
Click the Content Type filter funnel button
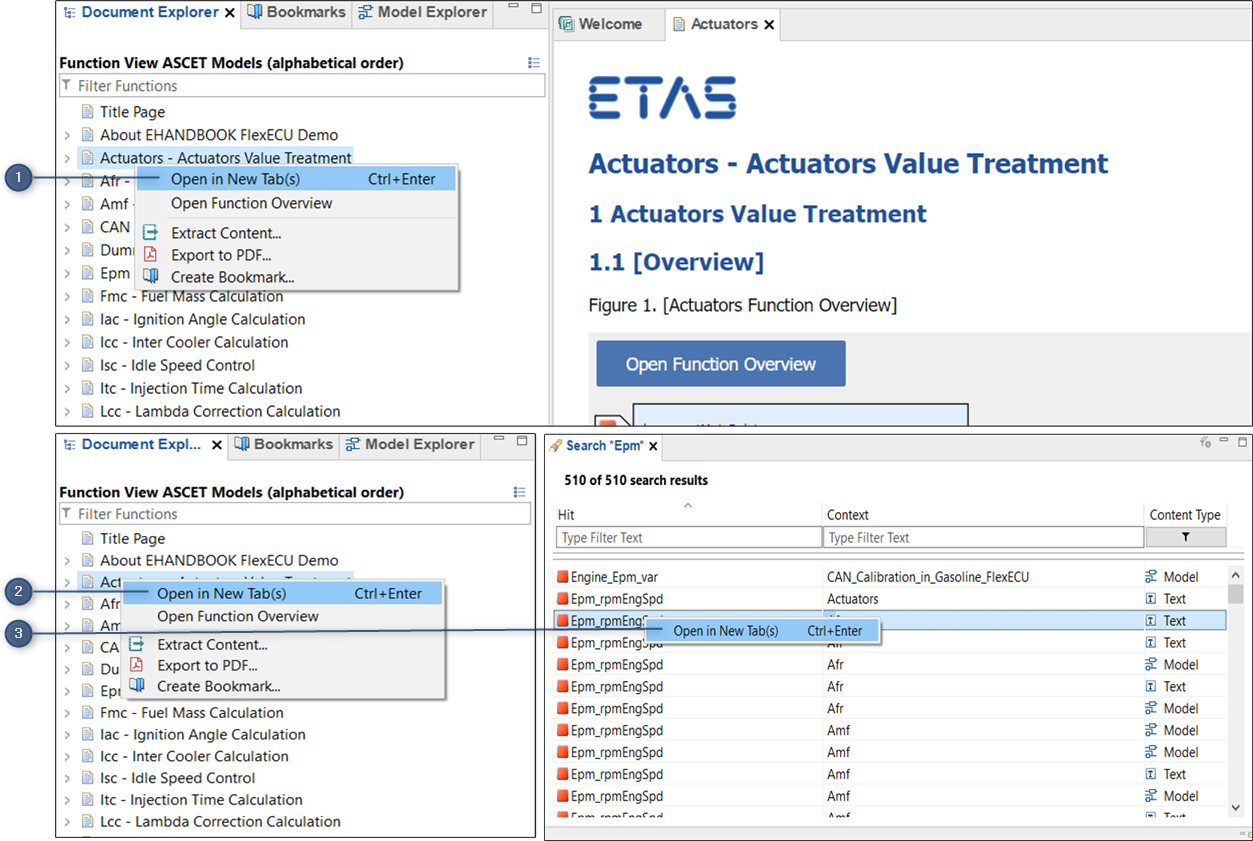[1185, 537]
